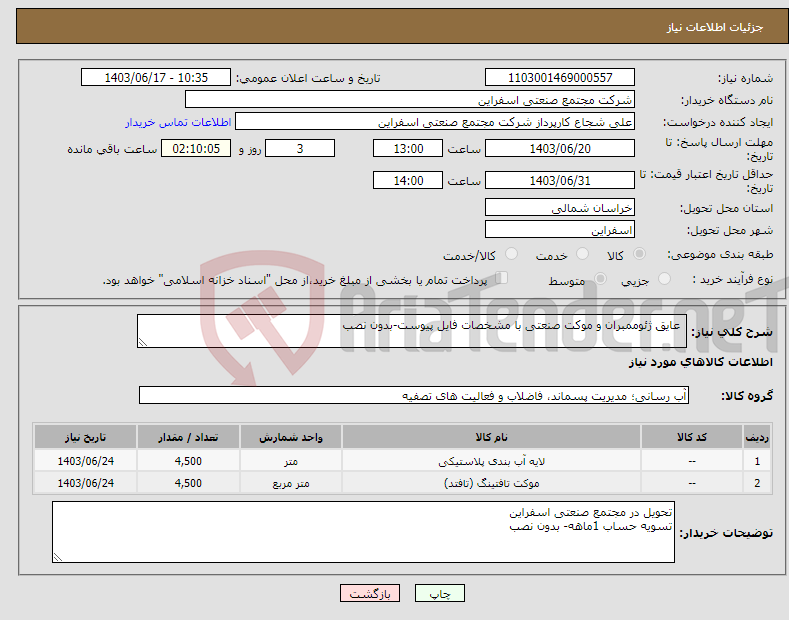Screen dimensions: 789x620
Task: Select the خدمت radio button
Action: [x=582, y=254]
